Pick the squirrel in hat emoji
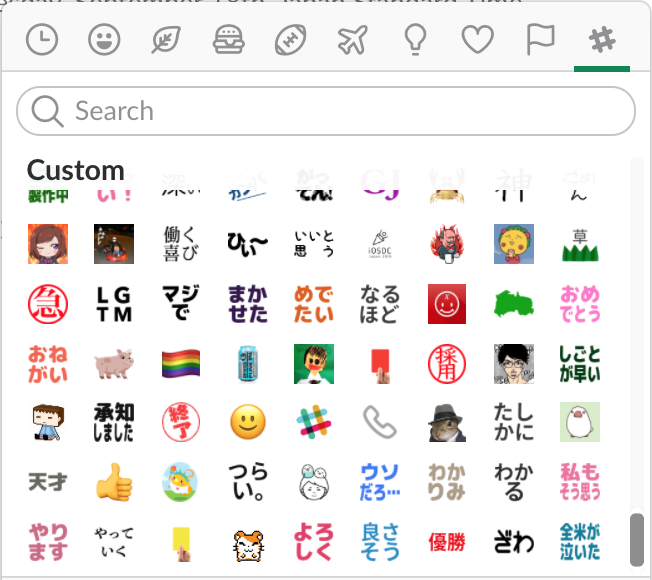The height and width of the screenshot is (580, 652). pos(447,422)
